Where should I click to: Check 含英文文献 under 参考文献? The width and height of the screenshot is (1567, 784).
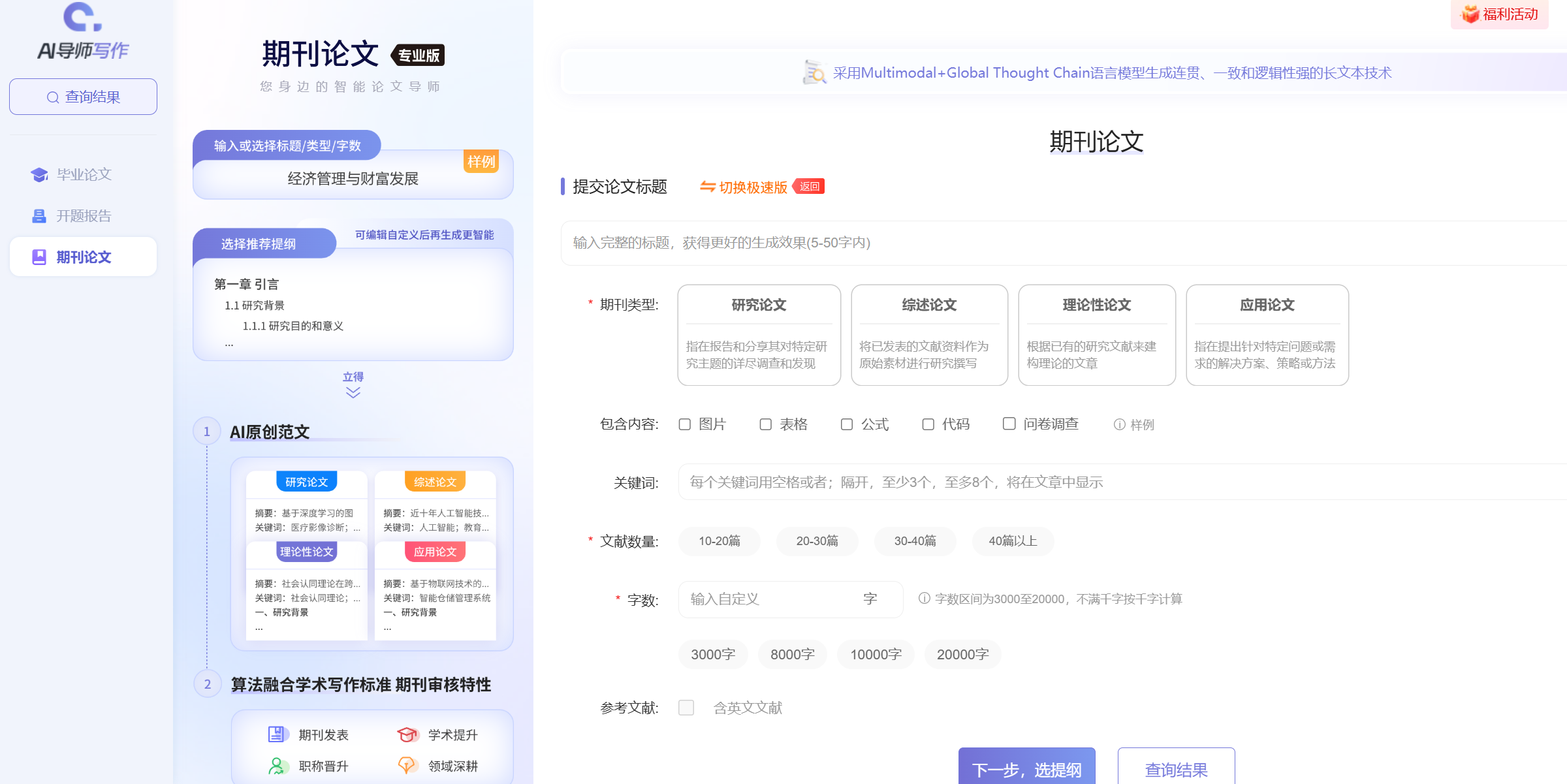(686, 708)
